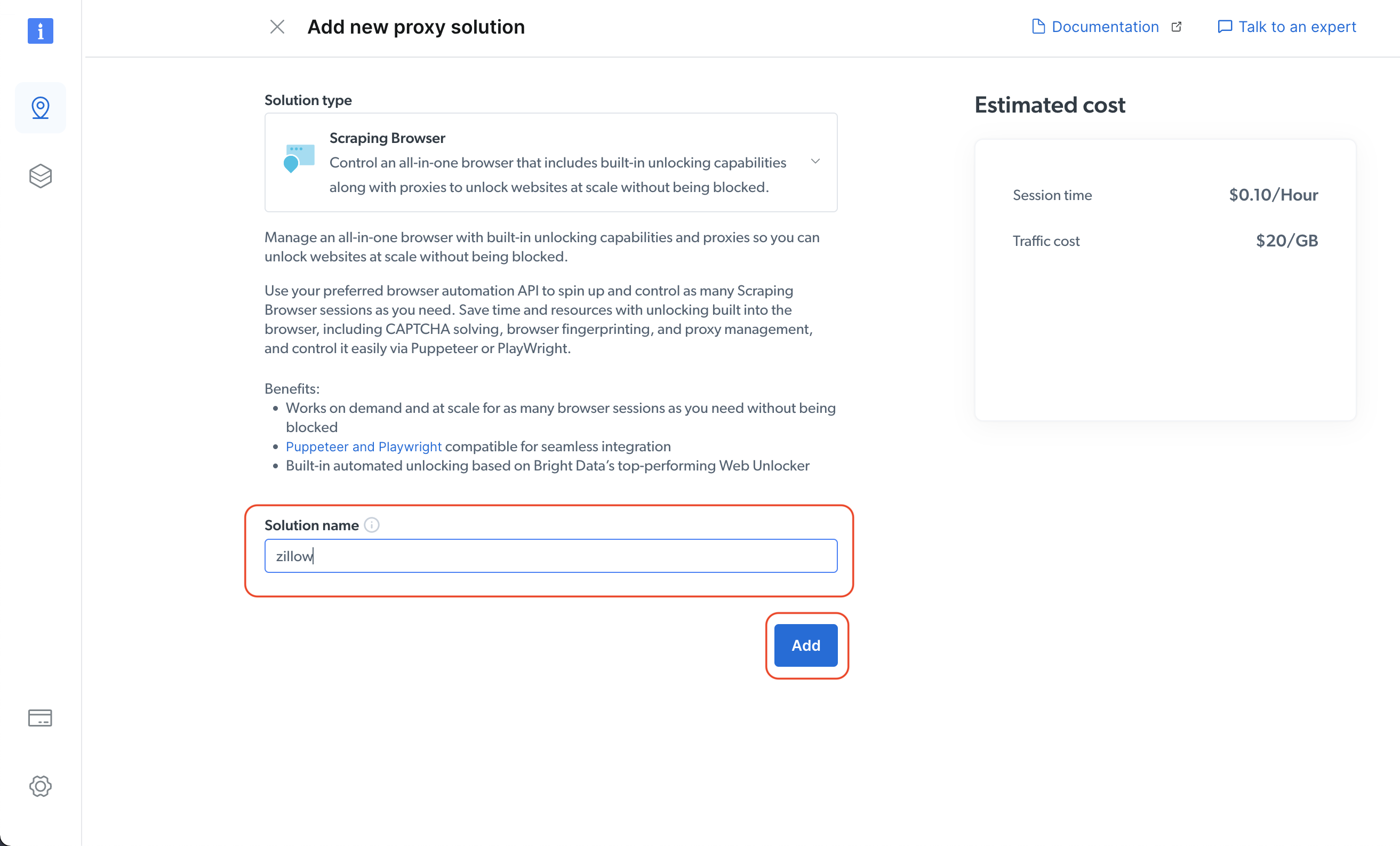Click the chat bubble icon beside Talk to an expert
The image size is (1400, 846).
1225,26
